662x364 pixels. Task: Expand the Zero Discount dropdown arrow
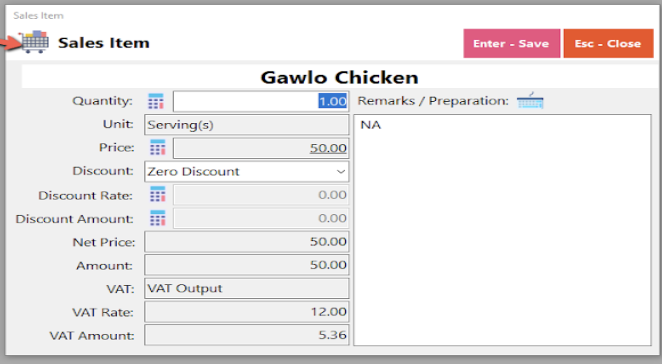pos(340,171)
